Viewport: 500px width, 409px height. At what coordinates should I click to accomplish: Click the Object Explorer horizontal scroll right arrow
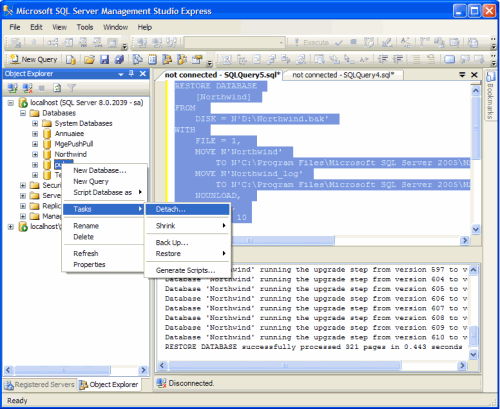(143, 370)
